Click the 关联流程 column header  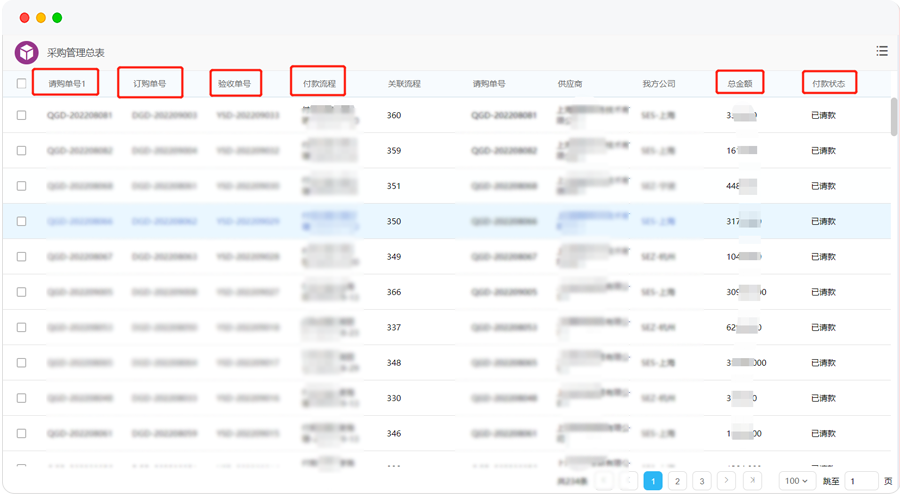pos(404,84)
